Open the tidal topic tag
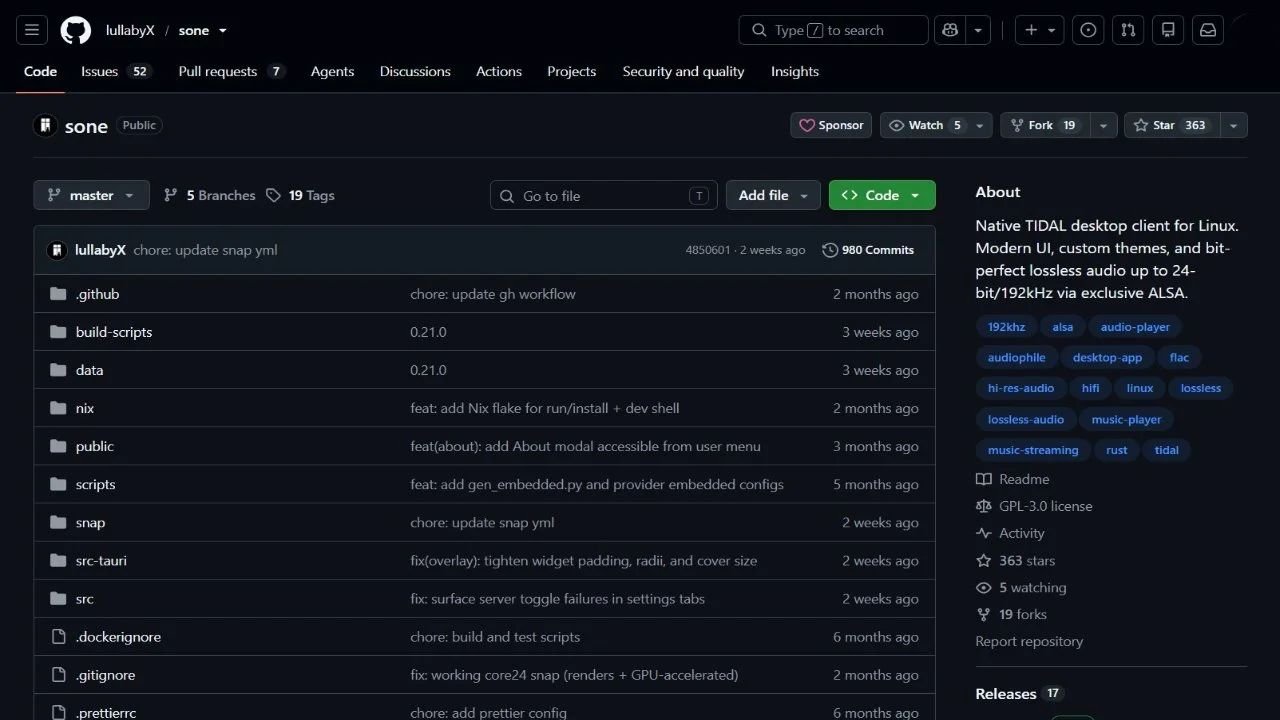1280x720 pixels. click(x=1167, y=450)
